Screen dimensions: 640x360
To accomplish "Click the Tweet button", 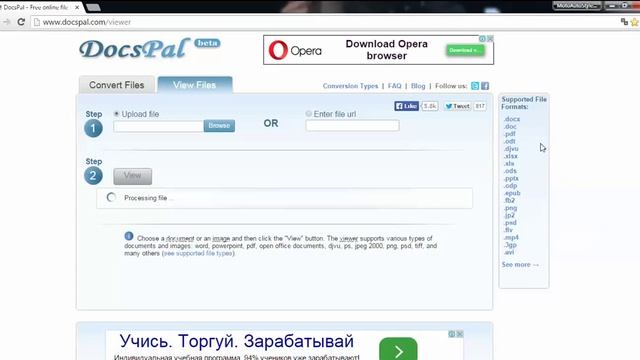I will (x=457, y=106).
